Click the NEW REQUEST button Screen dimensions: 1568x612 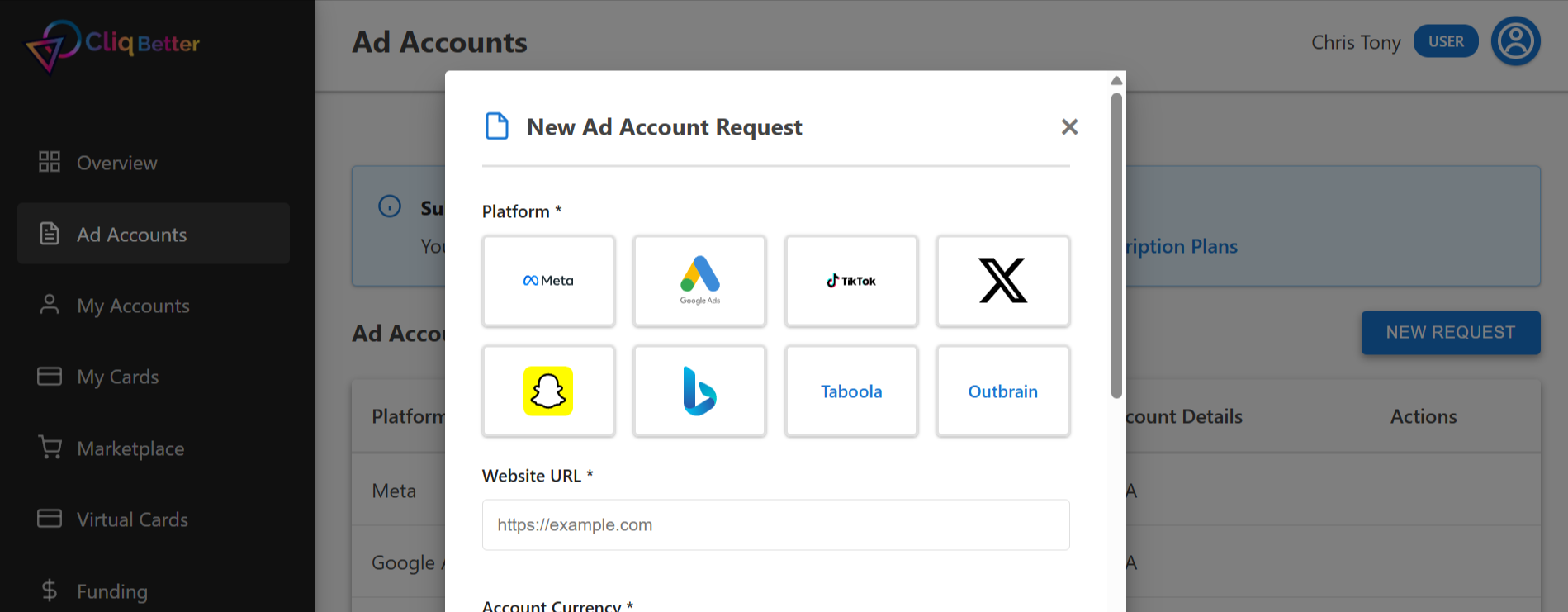pyautogui.click(x=1451, y=333)
